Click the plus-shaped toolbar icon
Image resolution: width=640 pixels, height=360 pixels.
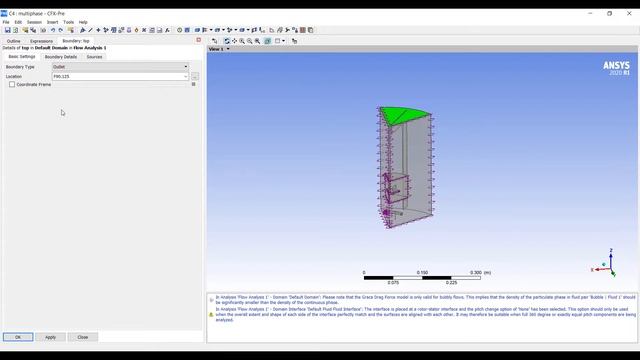[98, 30]
